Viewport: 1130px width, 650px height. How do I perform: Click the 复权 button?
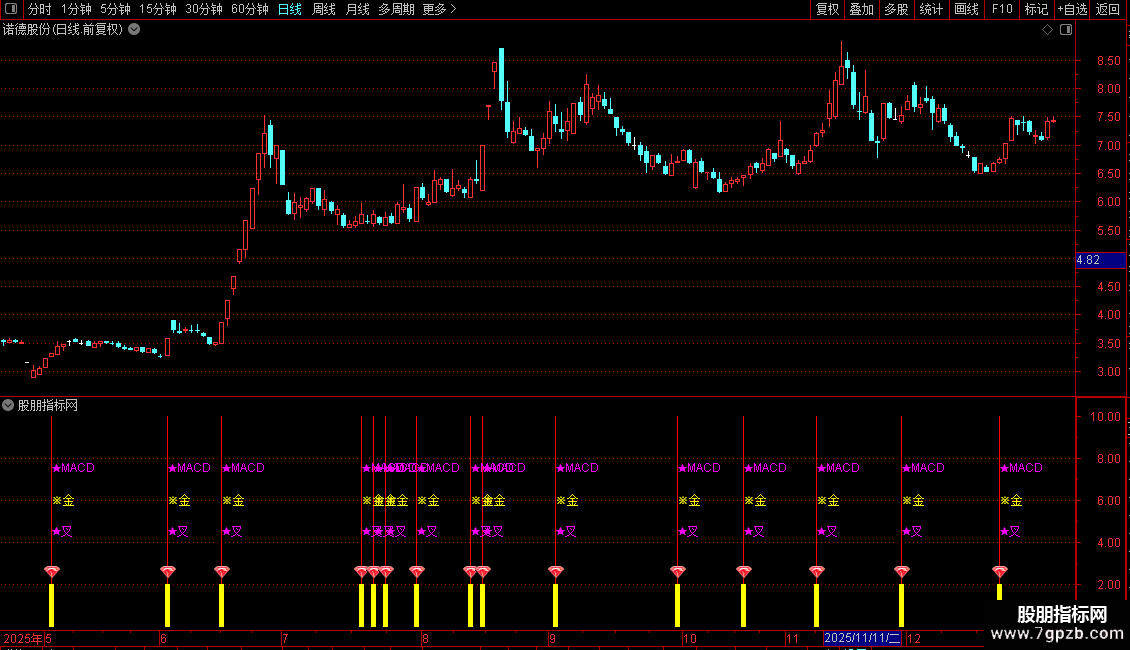(x=827, y=9)
